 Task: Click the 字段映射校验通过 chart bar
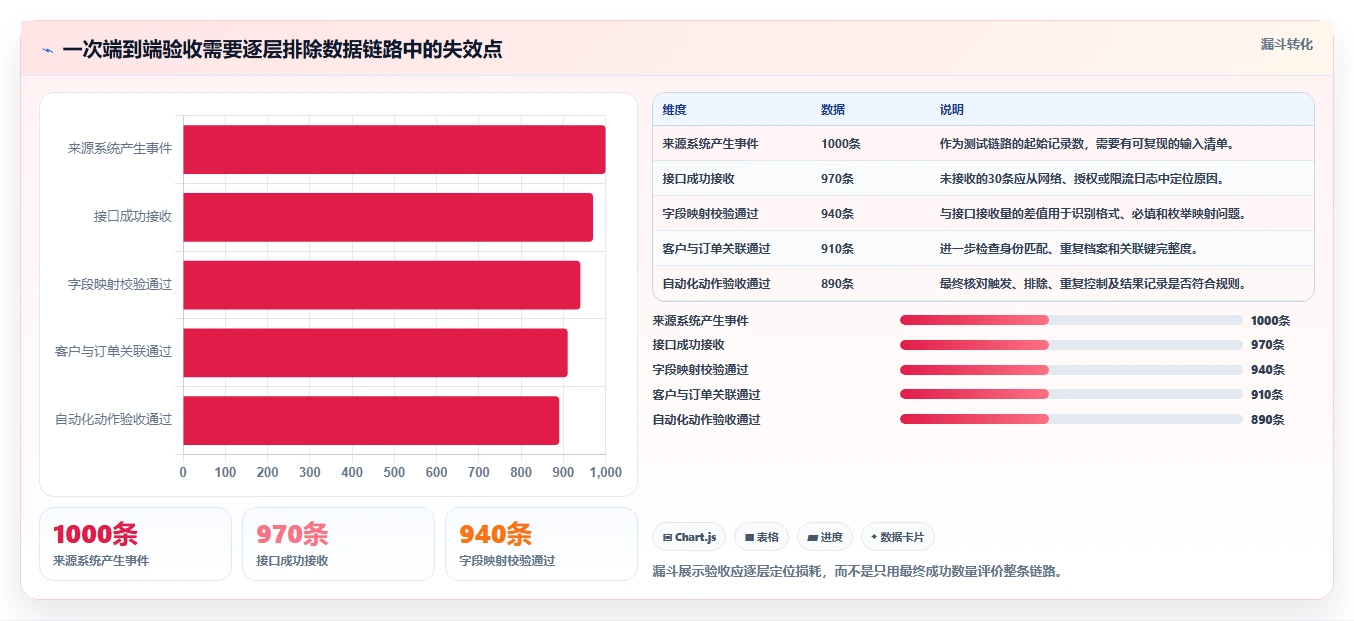pos(381,285)
